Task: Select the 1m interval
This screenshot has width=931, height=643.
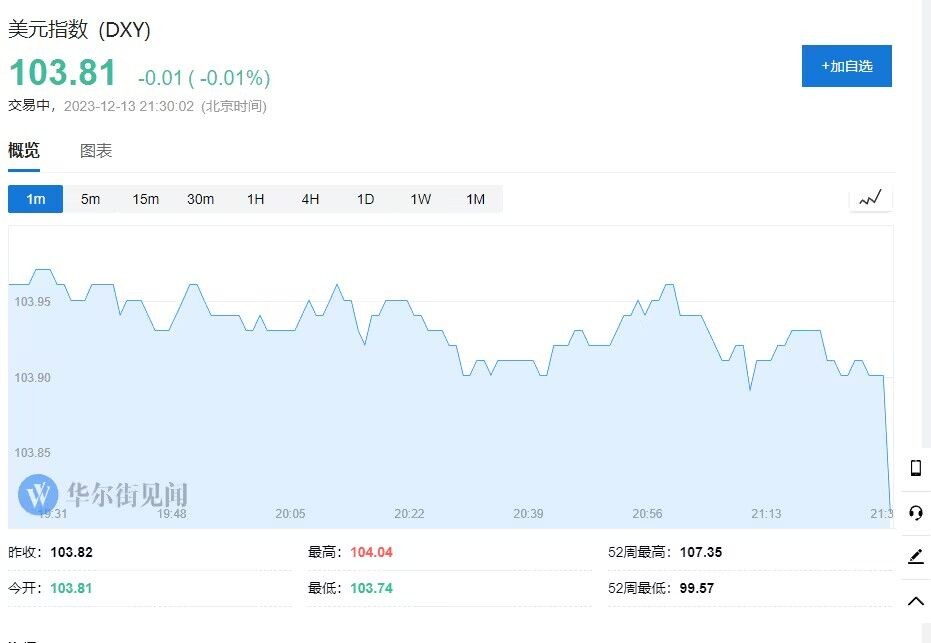Action: 36,199
